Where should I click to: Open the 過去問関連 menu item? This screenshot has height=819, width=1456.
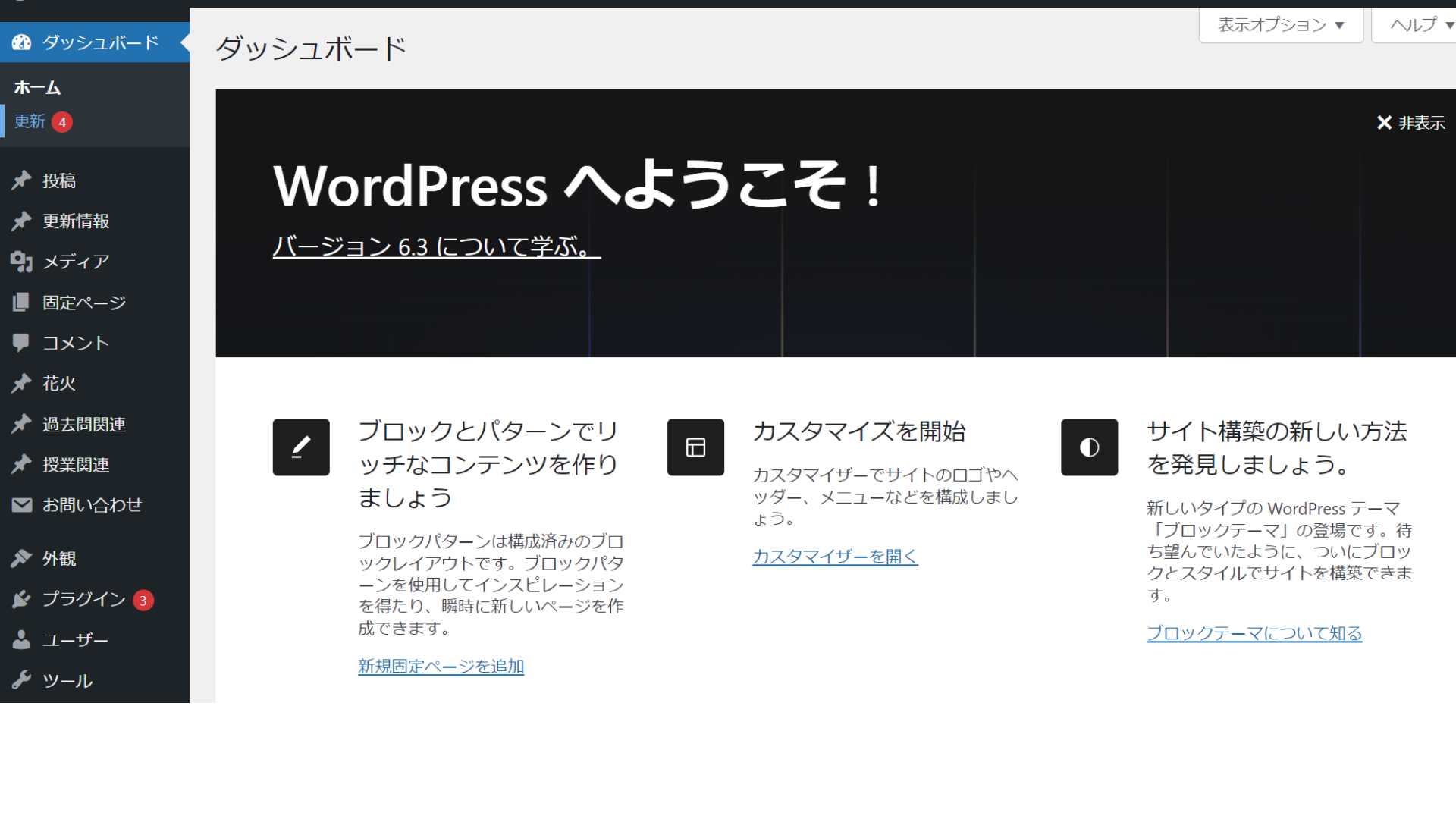pyautogui.click(x=95, y=424)
